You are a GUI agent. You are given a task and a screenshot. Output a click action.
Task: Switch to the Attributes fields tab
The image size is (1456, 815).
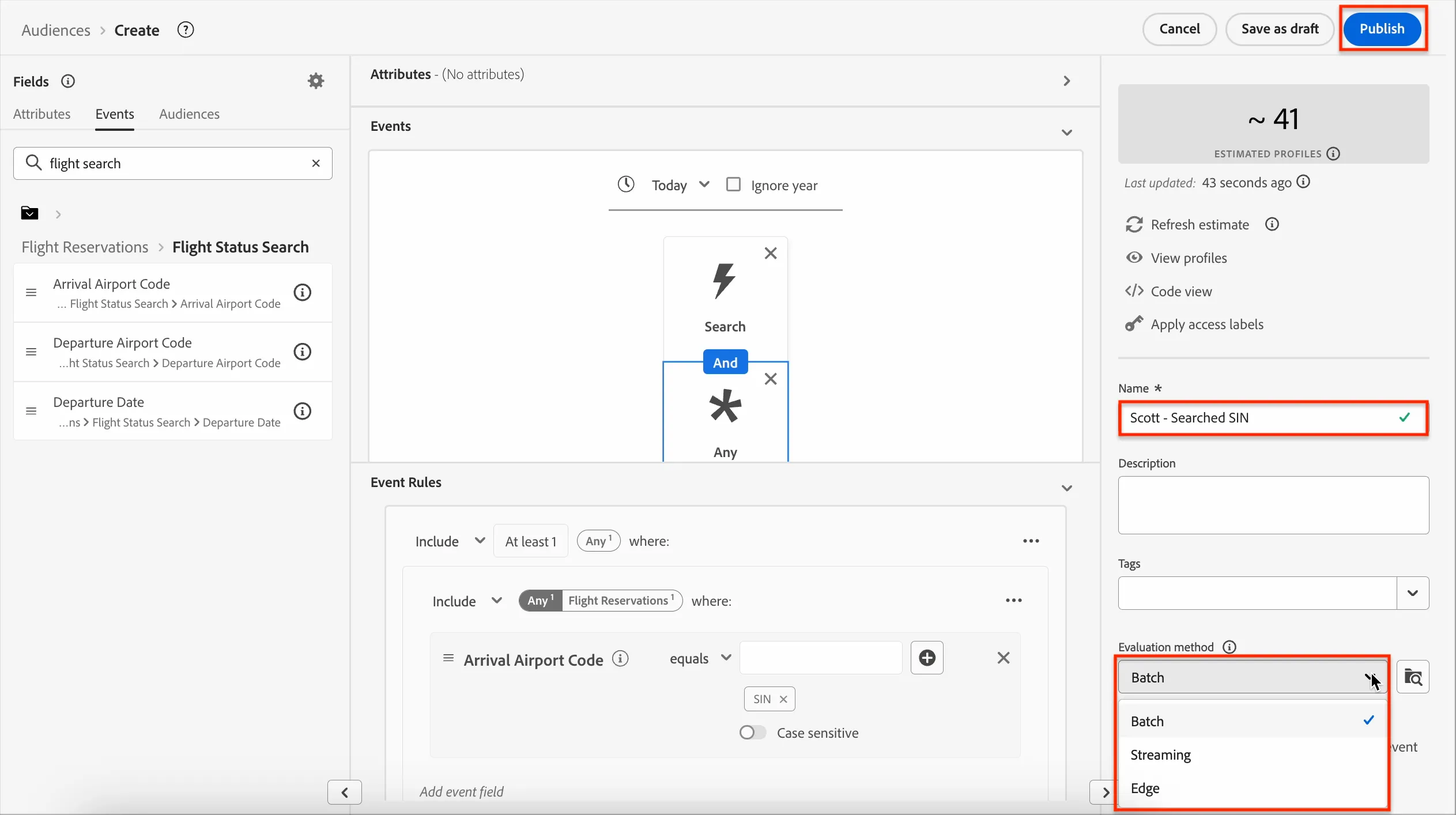pyautogui.click(x=42, y=114)
